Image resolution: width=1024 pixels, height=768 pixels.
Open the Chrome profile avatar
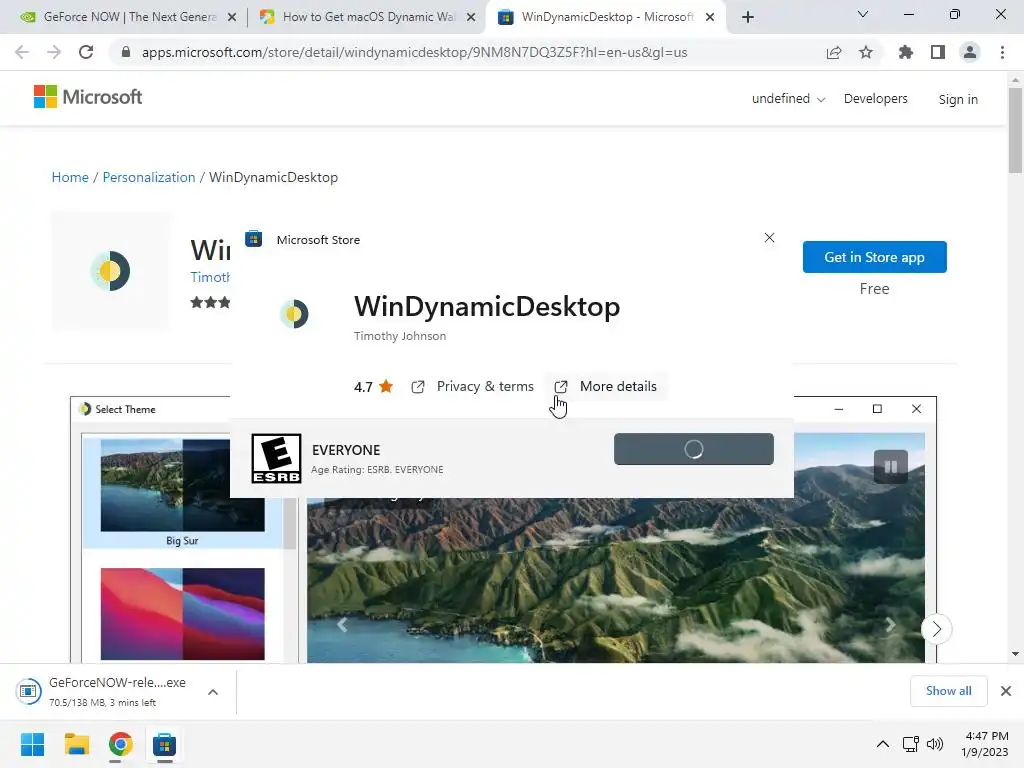point(970,52)
